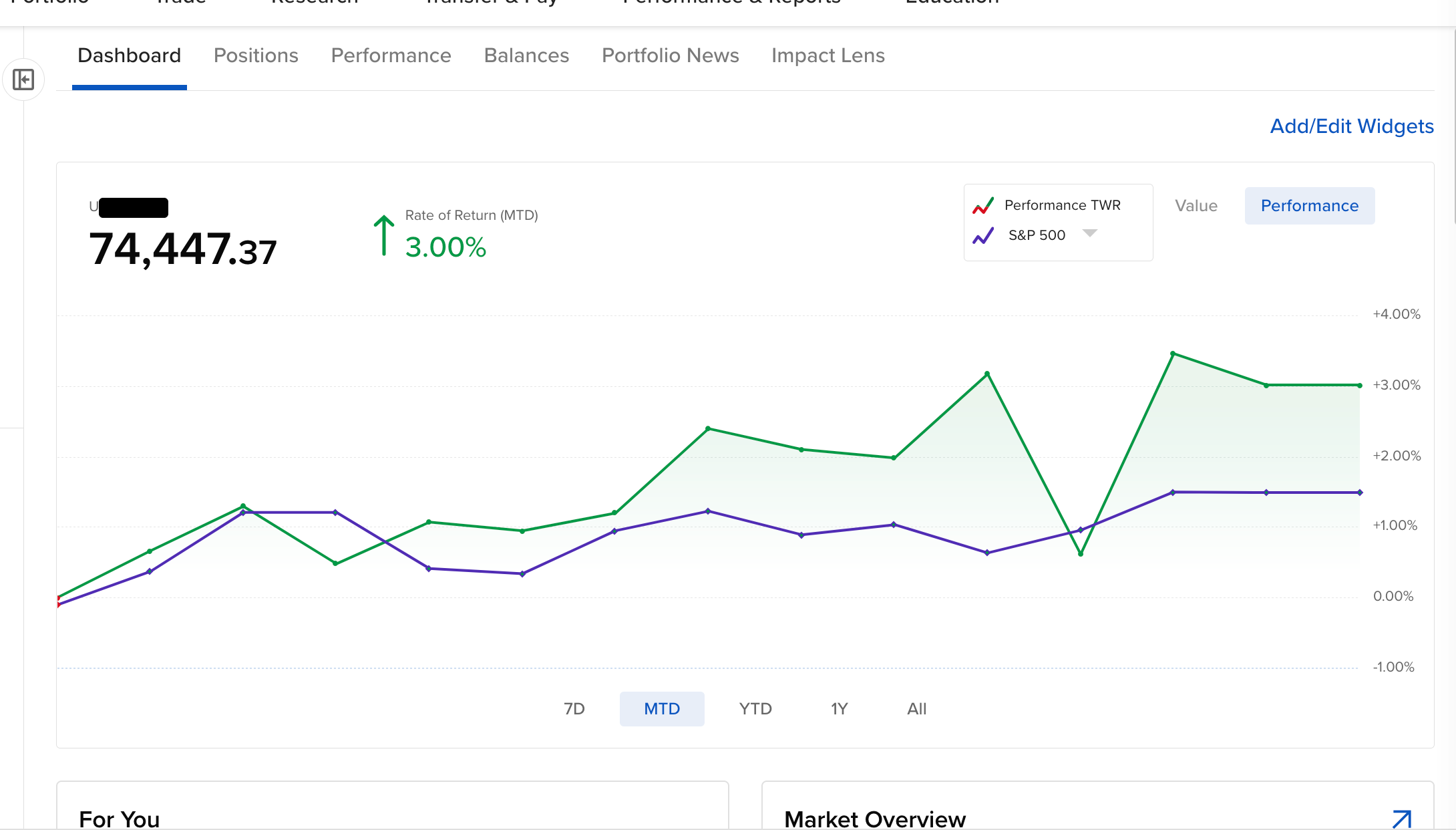Click the S&P 500 legend label

point(1037,235)
